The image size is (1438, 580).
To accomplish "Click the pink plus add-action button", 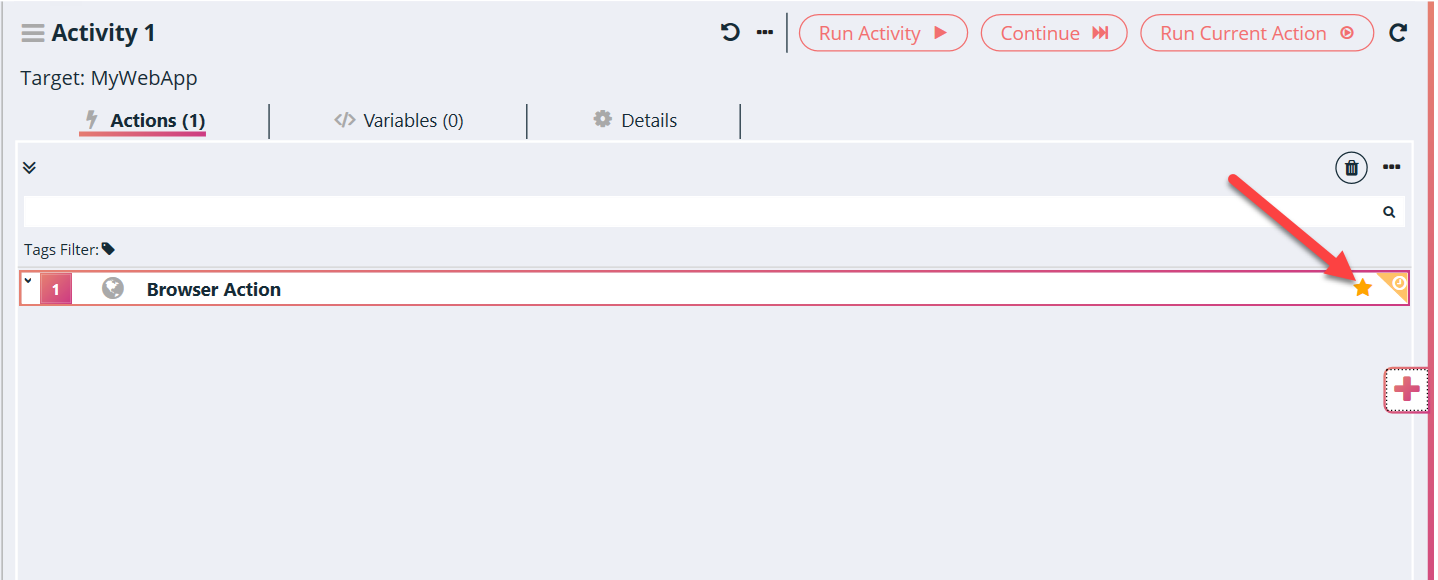I will [x=1407, y=390].
